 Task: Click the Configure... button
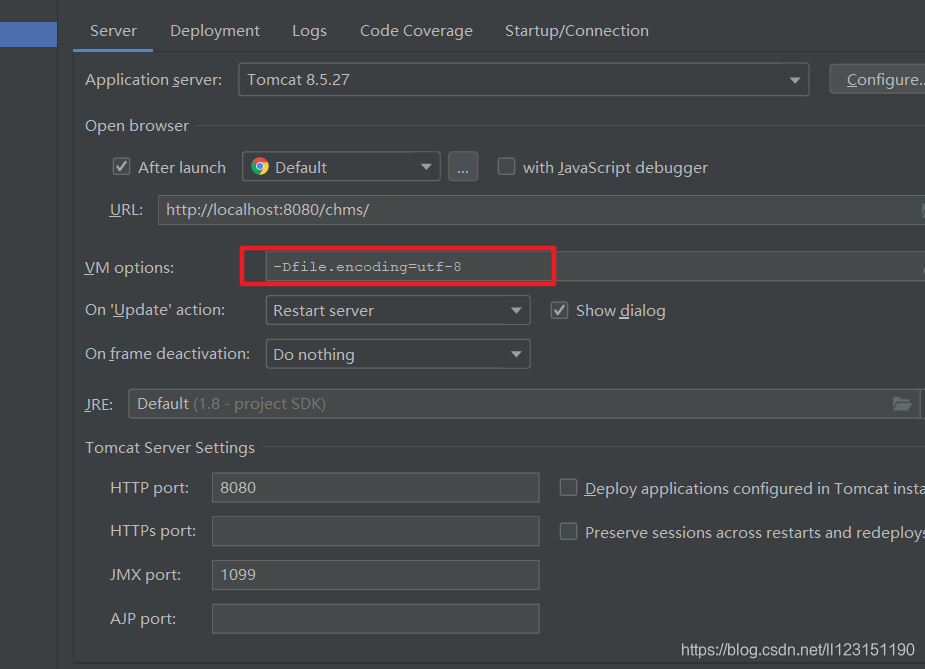pyautogui.click(x=877, y=80)
